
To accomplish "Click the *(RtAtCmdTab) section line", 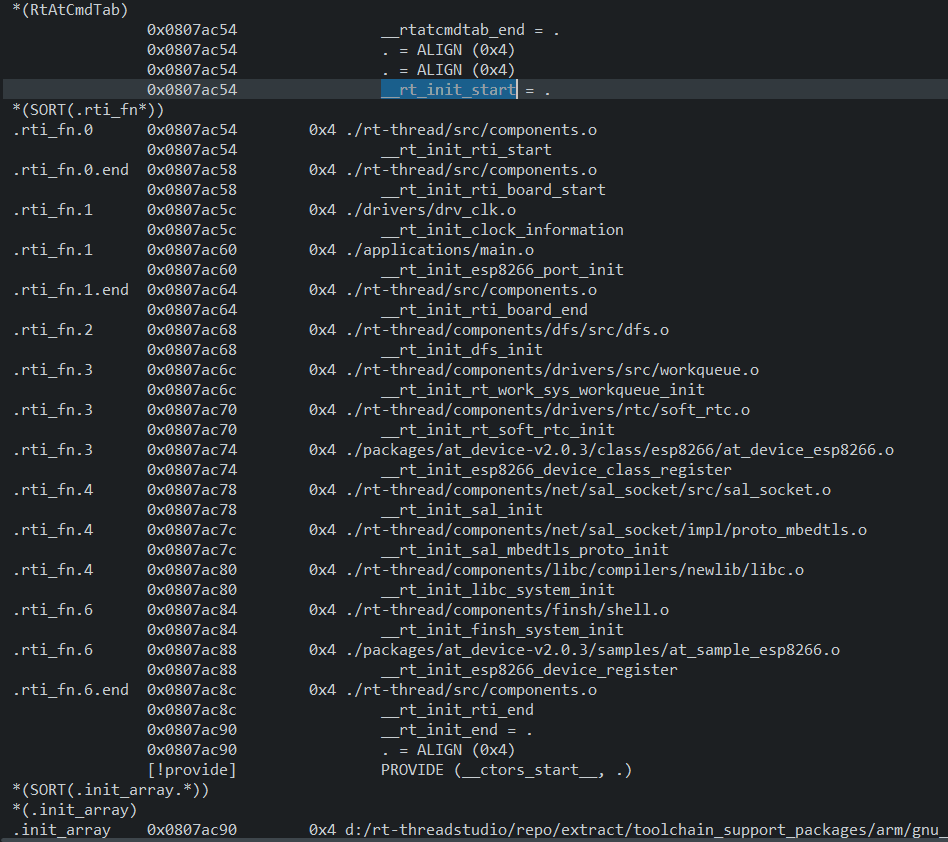I will click(70, 10).
